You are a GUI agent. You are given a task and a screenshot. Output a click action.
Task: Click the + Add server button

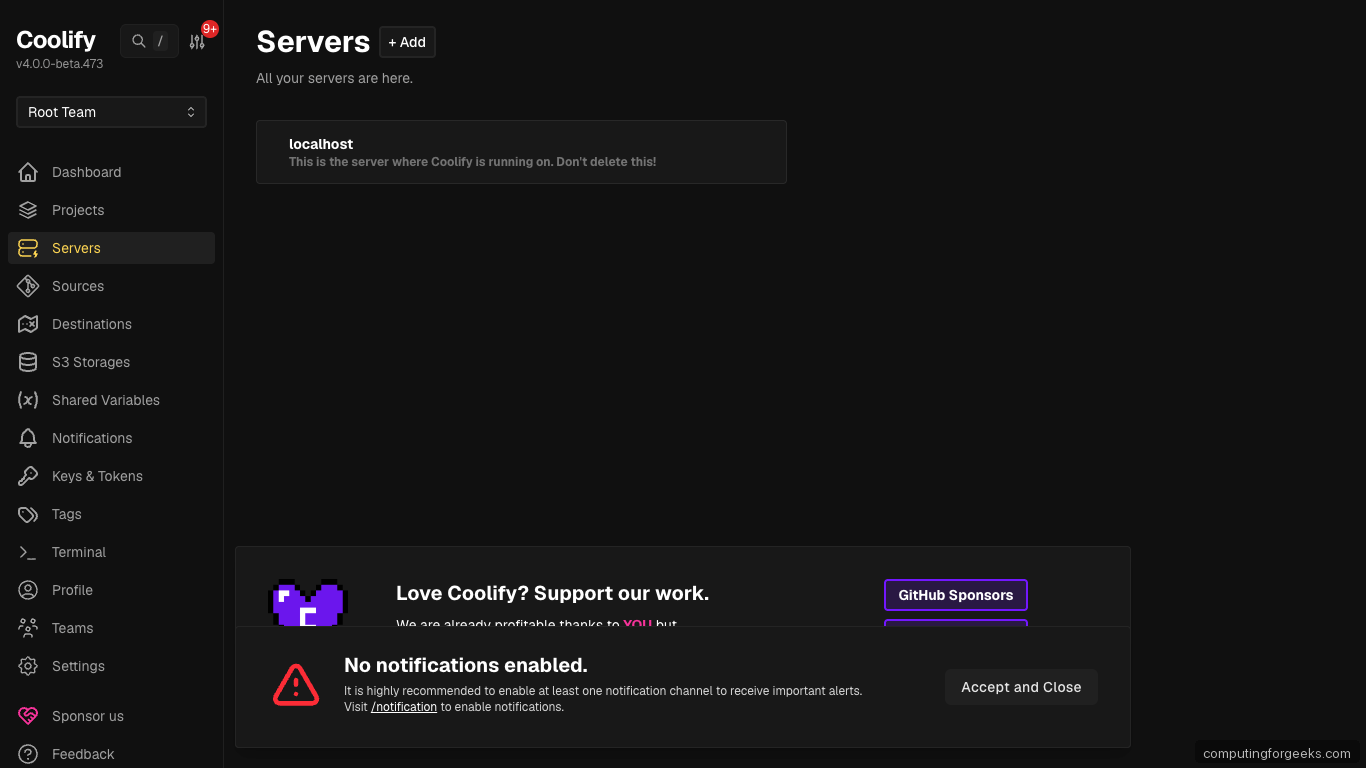click(407, 42)
